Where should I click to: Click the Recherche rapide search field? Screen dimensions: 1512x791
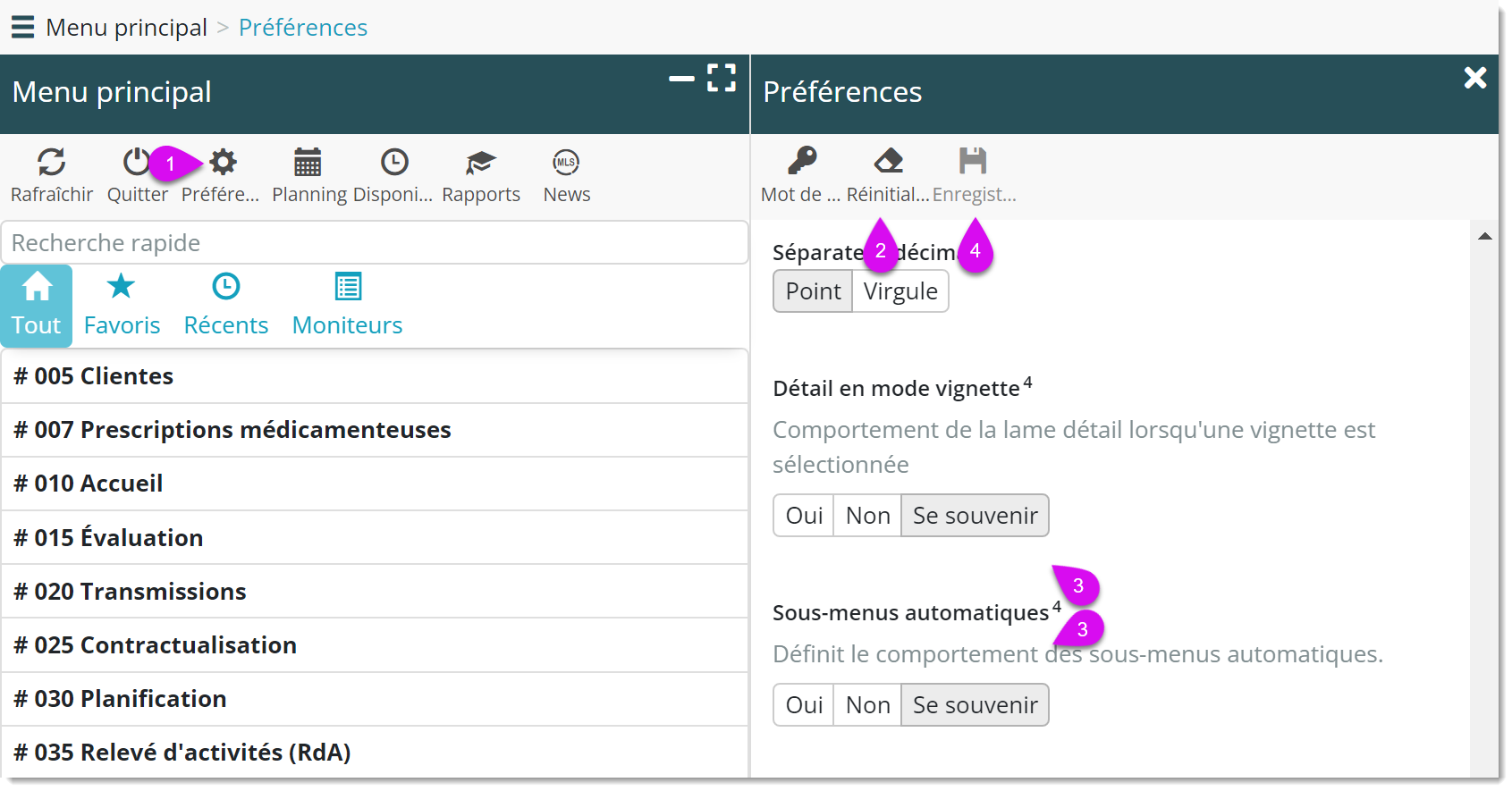[374, 243]
